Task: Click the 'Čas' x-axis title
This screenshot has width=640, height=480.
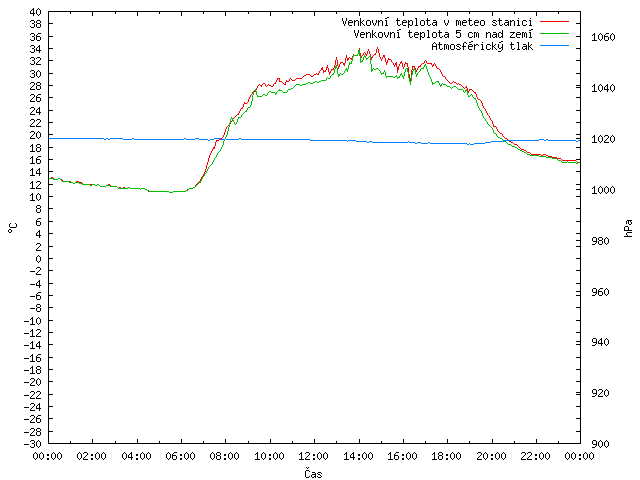Action: pyautogui.click(x=313, y=473)
